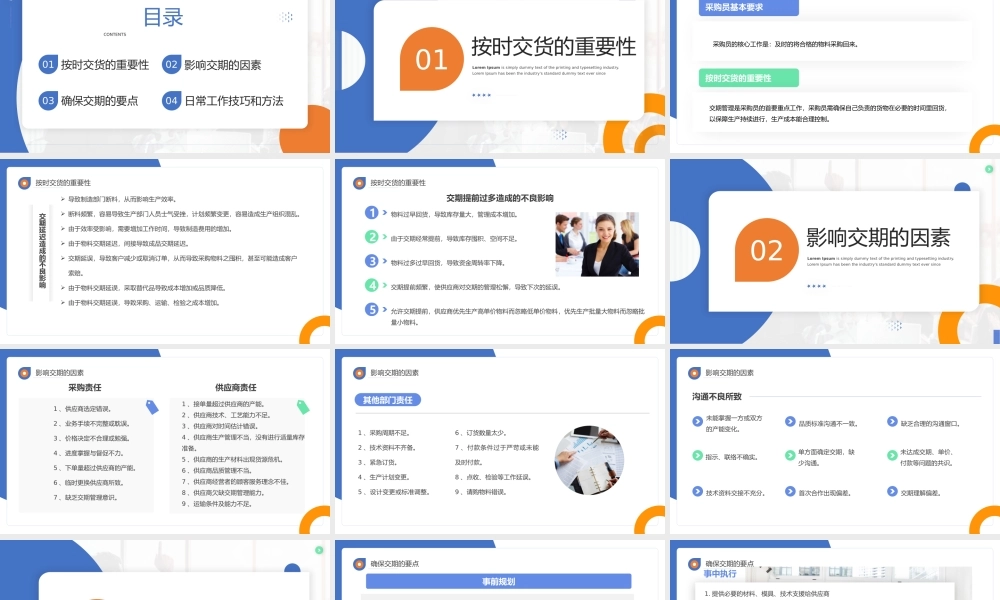The height and width of the screenshot is (600, 1000).
Task: Click large title 影响交期的因素 on section slide
Action: 878,238
